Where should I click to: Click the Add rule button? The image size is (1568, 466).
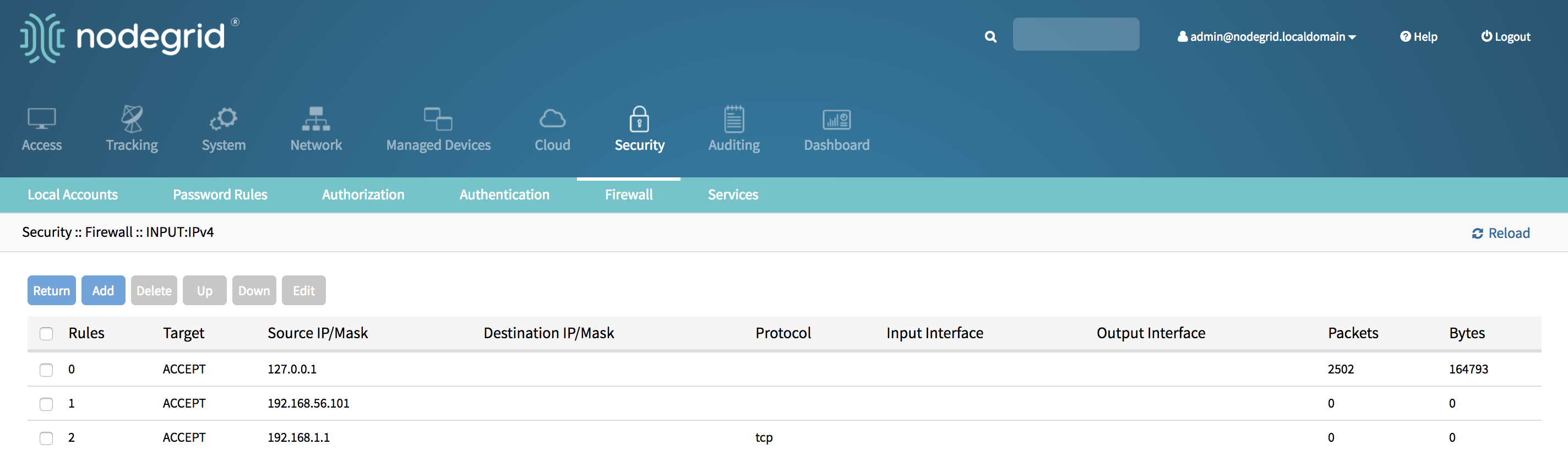pyautogui.click(x=103, y=291)
